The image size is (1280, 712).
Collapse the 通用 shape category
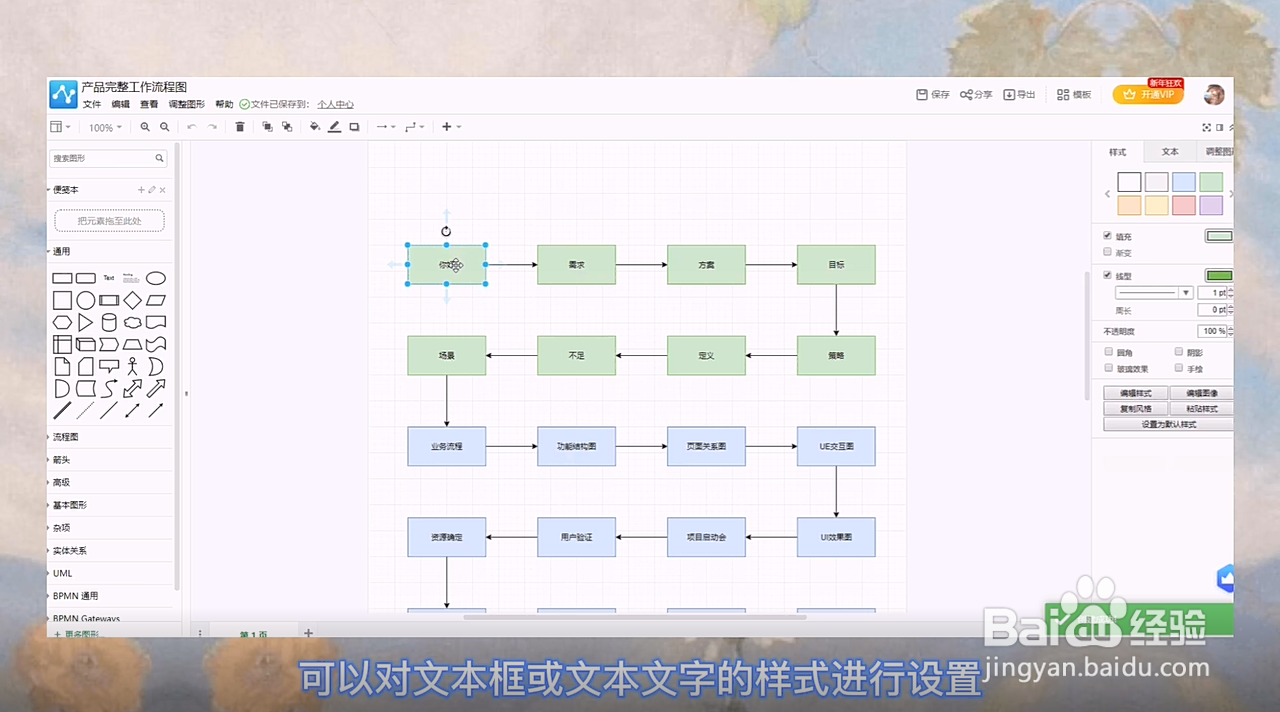click(x=61, y=252)
